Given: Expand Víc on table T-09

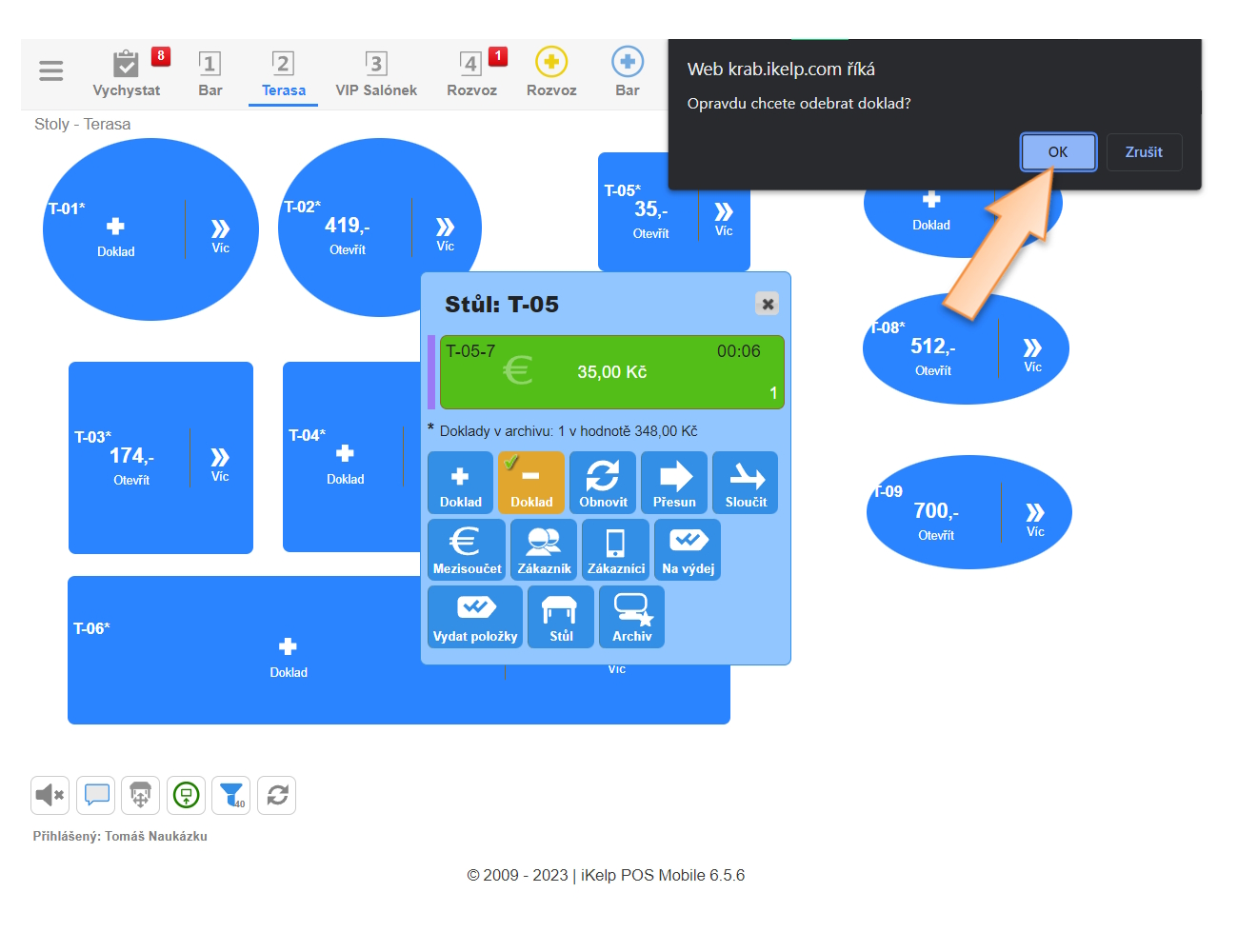Looking at the screenshot, I should click(x=1035, y=518).
